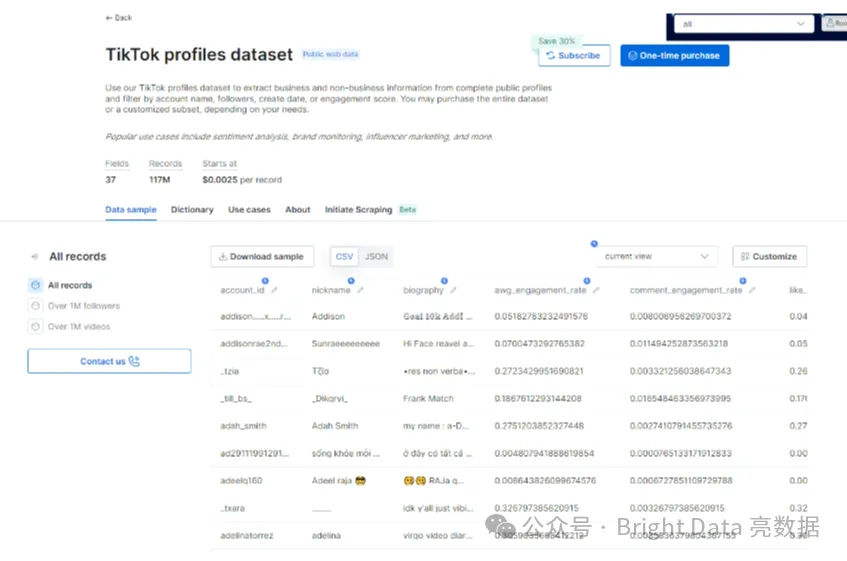Click the phone icon in Contact us
Screen dimensions: 847x561
point(134,361)
